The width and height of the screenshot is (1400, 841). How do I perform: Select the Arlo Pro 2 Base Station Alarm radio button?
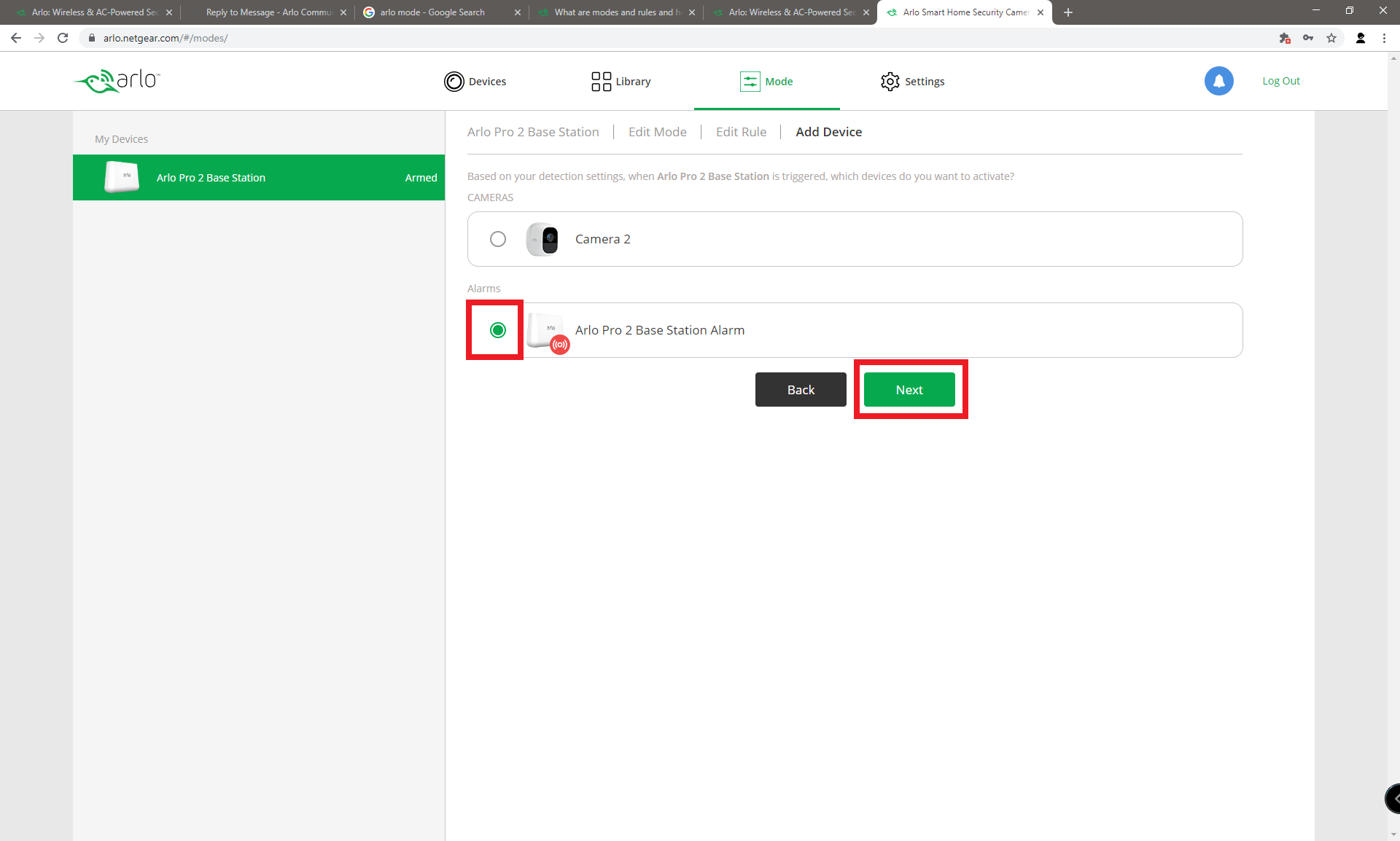[497, 329]
